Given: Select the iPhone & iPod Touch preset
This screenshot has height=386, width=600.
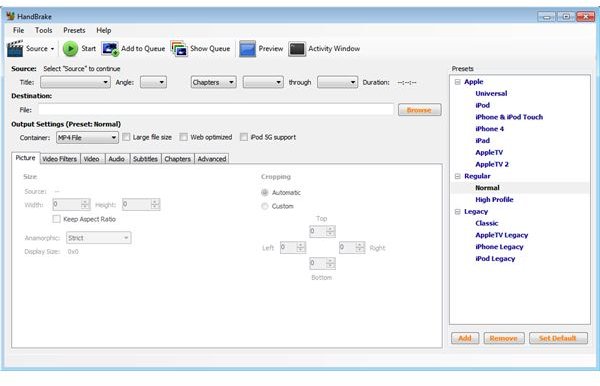Looking at the screenshot, I should click(509, 117).
